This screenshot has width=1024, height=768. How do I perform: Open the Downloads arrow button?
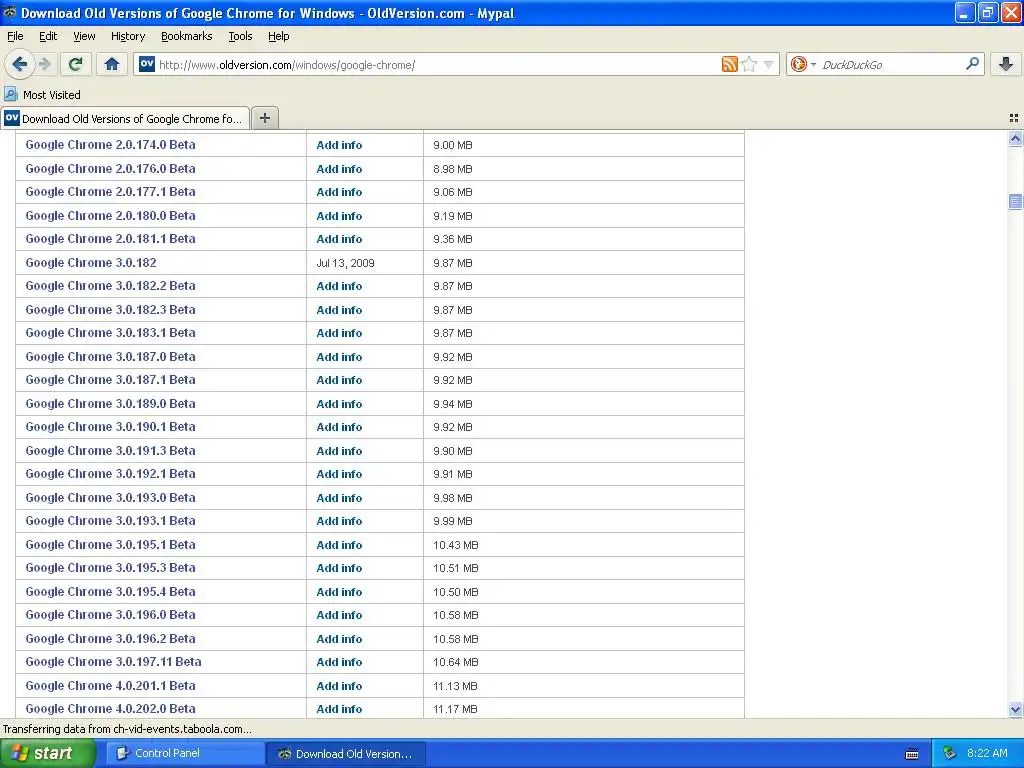(1006, 64)
